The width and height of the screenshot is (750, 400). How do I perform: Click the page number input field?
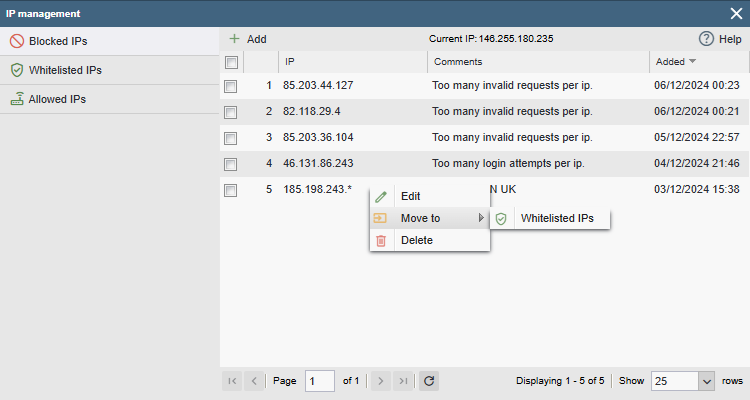[x=320, y=381]
